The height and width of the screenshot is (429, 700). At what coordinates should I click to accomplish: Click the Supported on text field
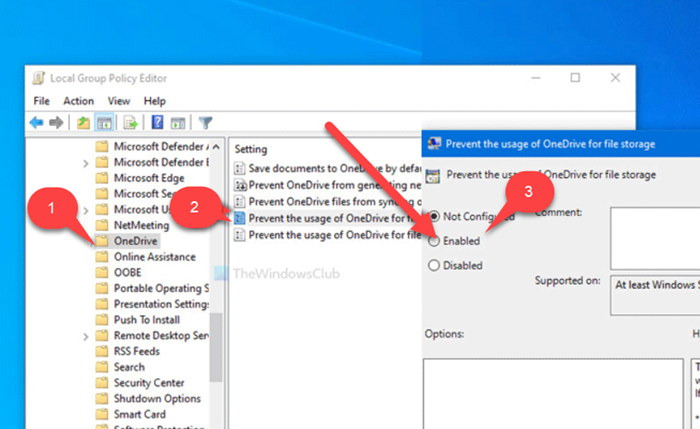(x=655, y=296)
